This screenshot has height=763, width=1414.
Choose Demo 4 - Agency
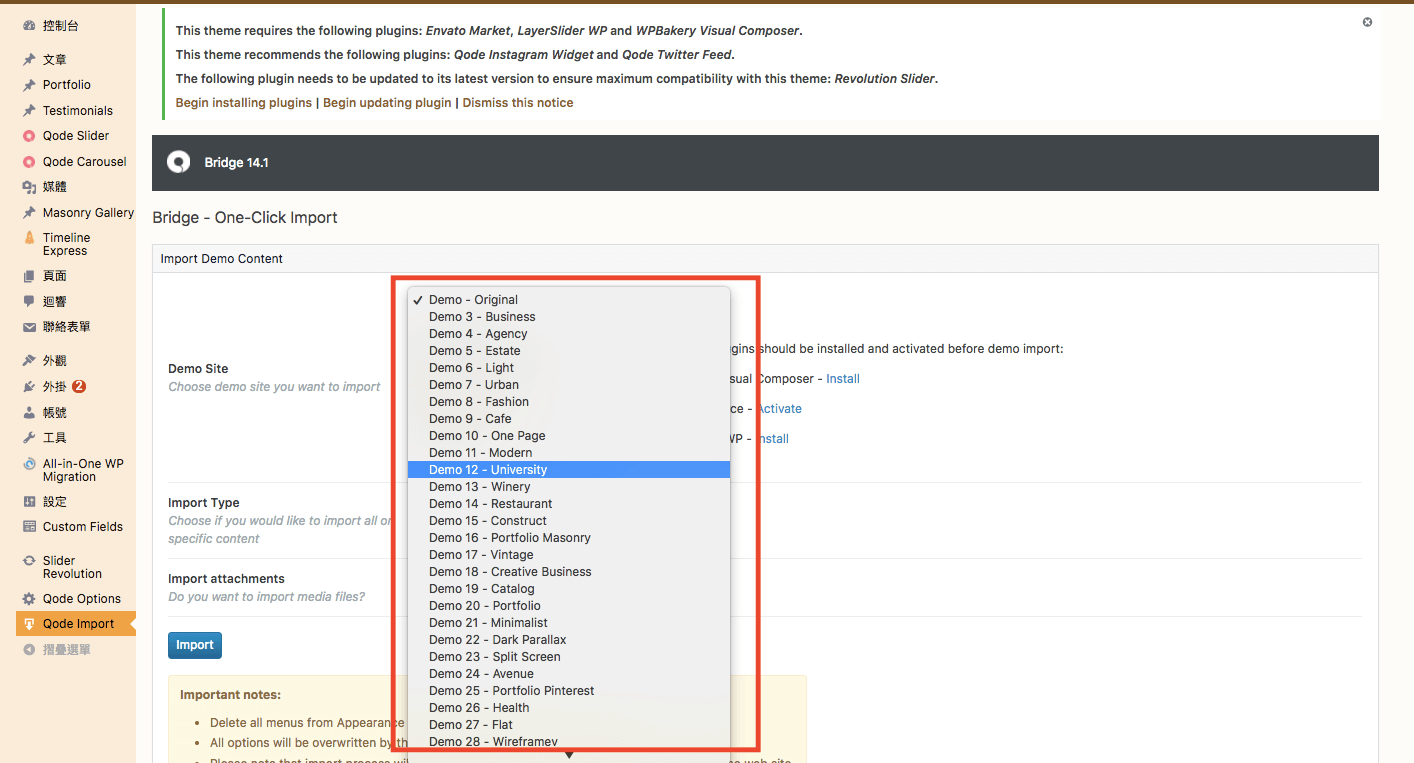tap(568, 334)
